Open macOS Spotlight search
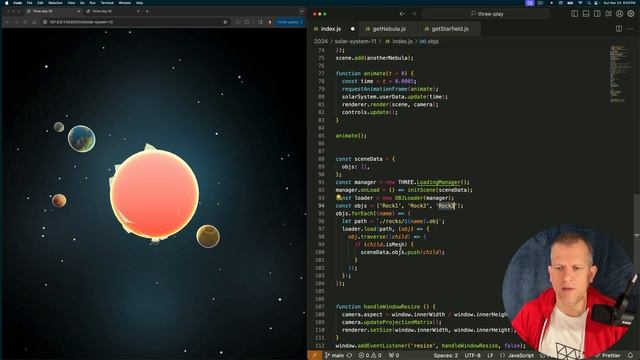The width and height of the screenshot is (640, 360). [x=589, y=3]
